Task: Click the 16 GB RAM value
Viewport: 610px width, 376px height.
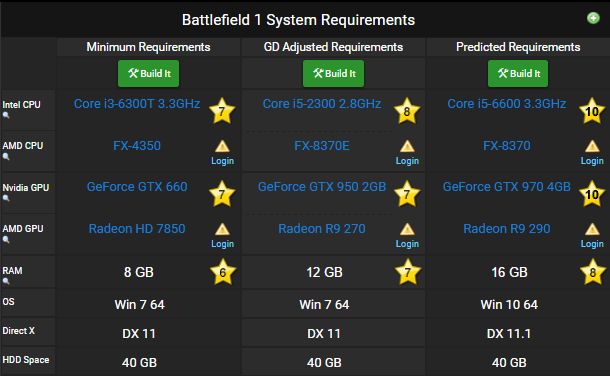Action: [x=509, y=272]
